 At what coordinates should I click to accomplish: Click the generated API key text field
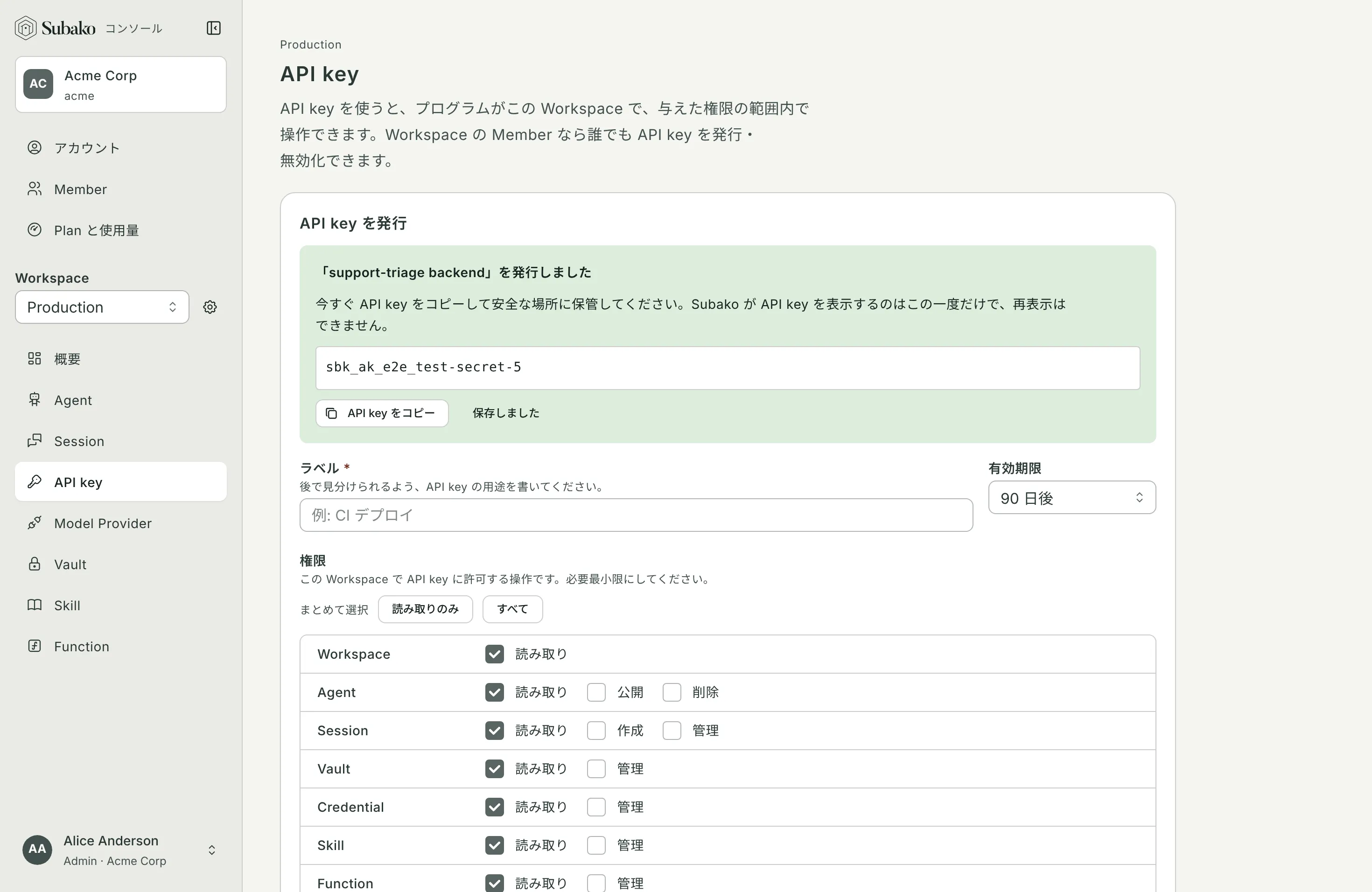728,368
